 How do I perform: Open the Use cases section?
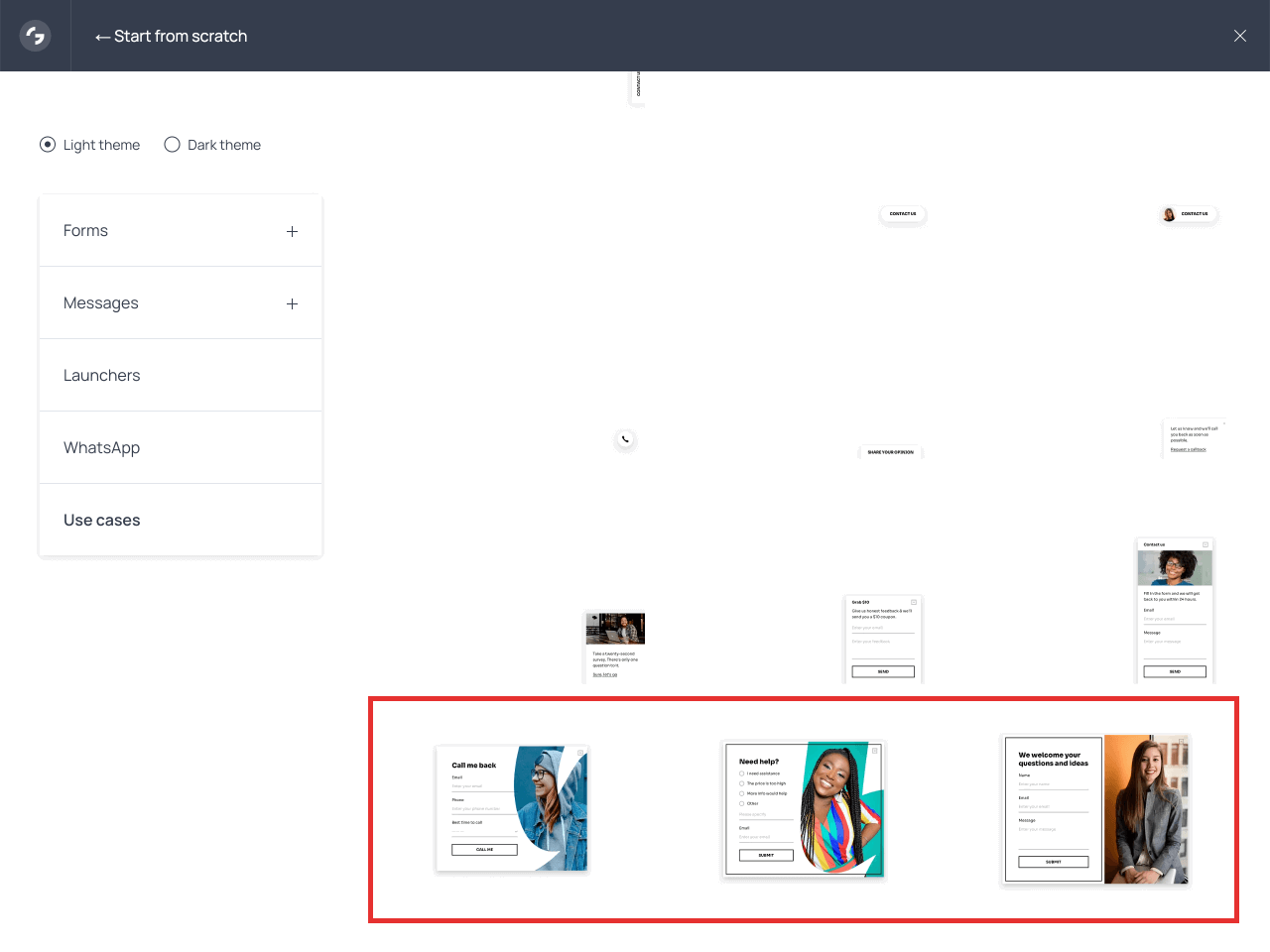[102, 520]
